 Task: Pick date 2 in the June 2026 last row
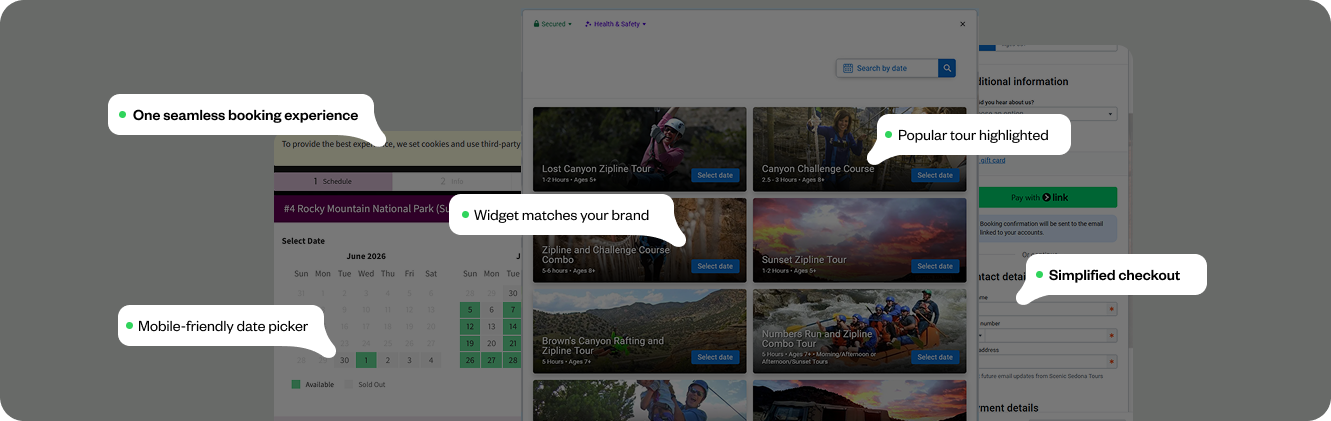(388, 360)
